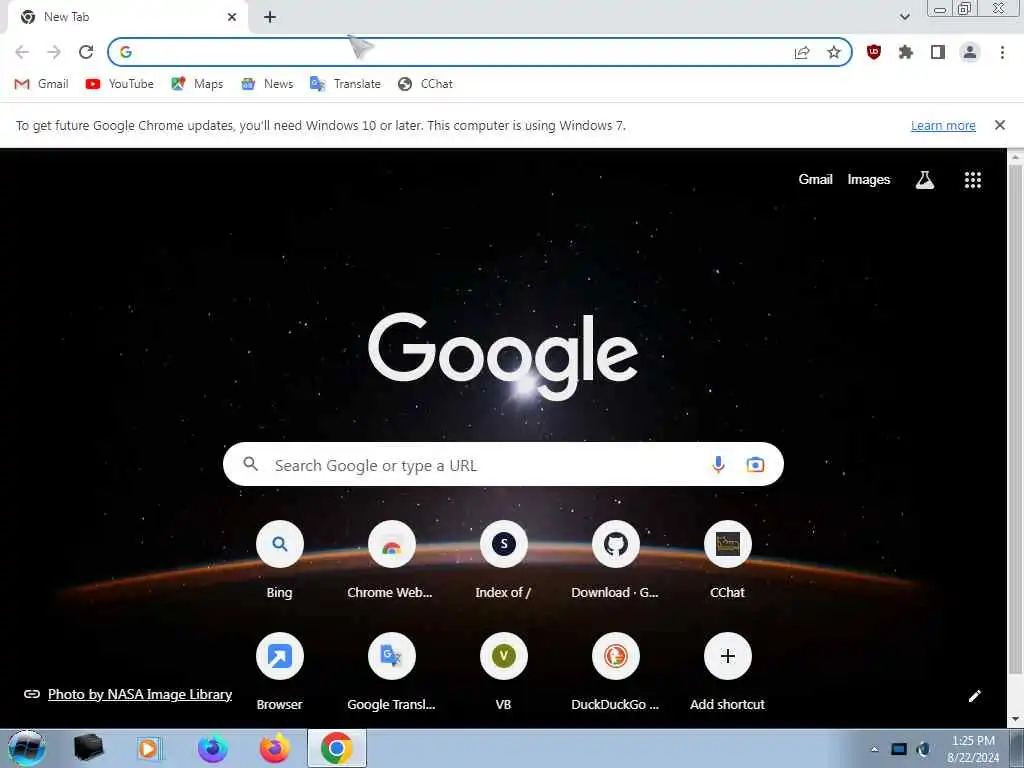The height and width of the screenshot is (768, 1024).
Task: Open the Gmail link on the page
Action: [815, 180]
